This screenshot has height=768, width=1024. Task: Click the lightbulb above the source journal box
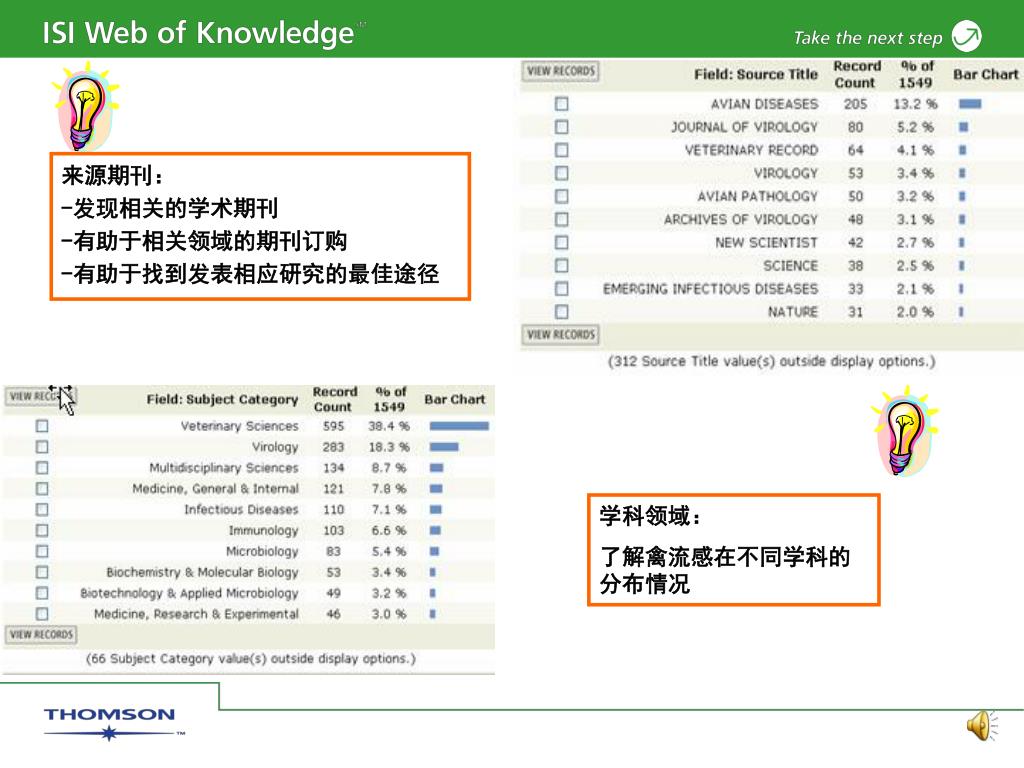tap(86, 108)
